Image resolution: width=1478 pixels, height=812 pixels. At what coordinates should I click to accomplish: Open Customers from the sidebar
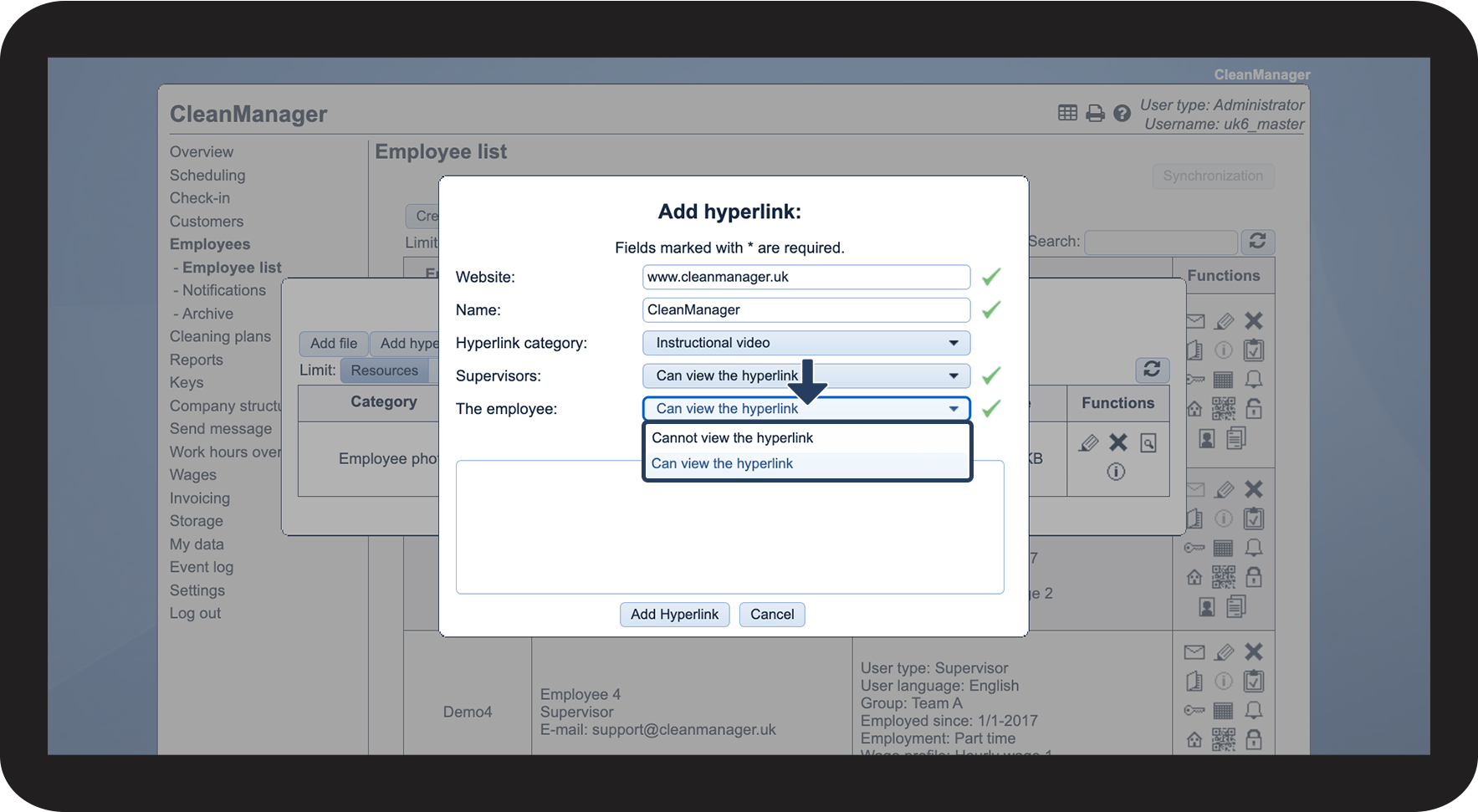[x=207, y=222]
